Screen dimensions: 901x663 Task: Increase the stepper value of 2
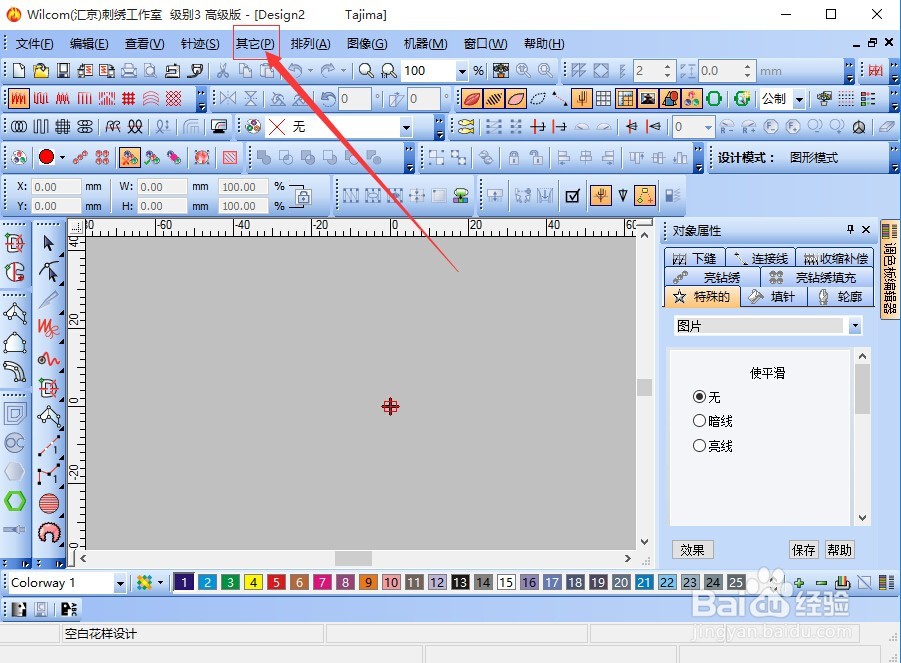pyautogui.click(x=667, y=67)
